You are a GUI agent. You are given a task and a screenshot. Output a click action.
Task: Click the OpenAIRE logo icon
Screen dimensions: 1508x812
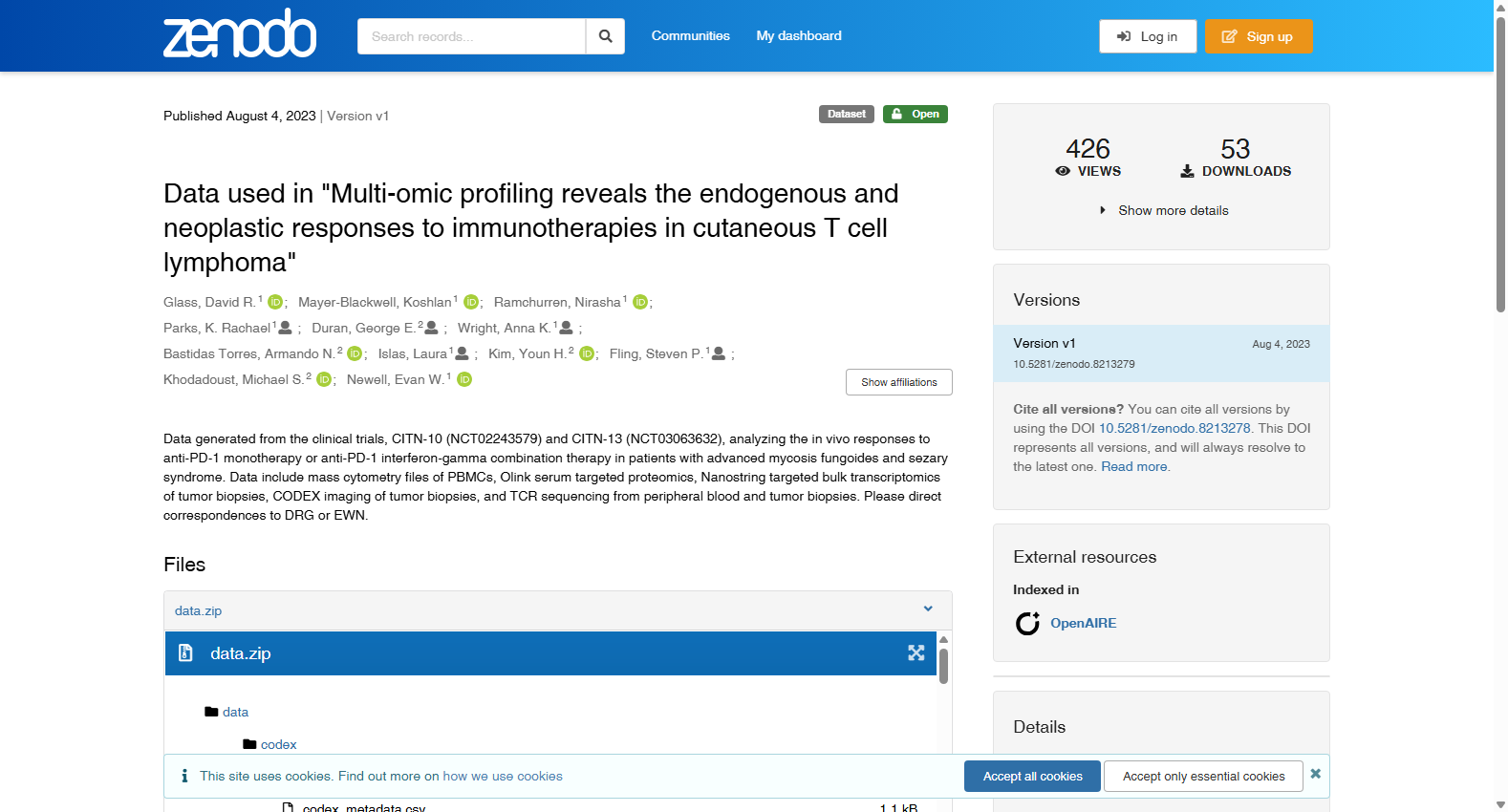pyautogui.click(x=1027, y=624)
